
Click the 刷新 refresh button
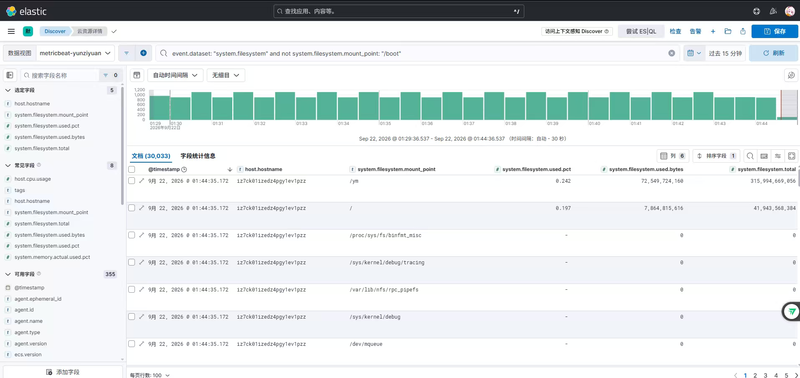click(773, 53)
